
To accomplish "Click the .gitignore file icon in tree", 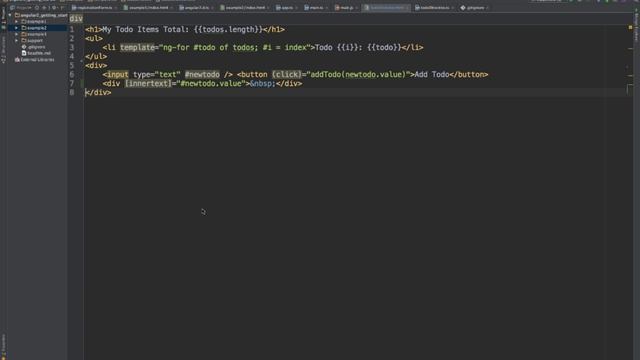I will tap(24, 47).
